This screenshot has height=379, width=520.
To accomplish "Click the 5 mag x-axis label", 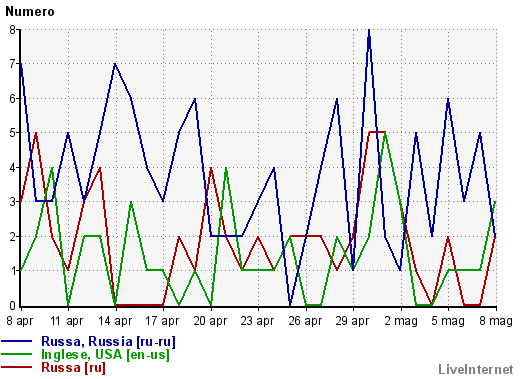I will tap(448, 321).
